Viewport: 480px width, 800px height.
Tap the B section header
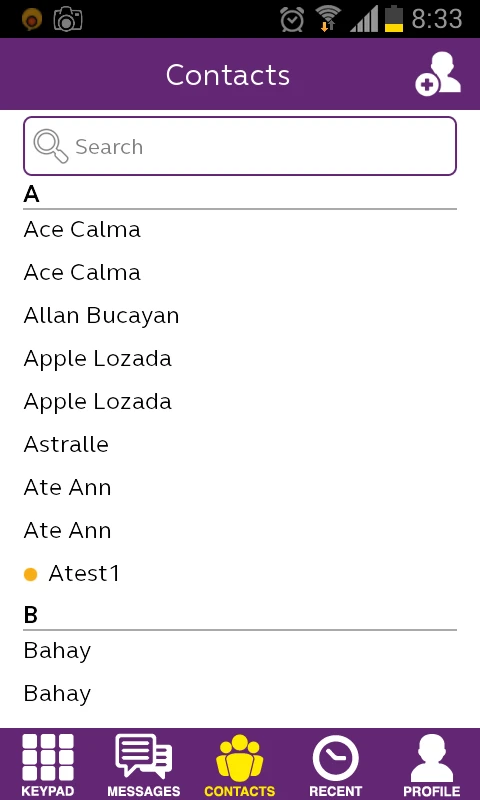[31, 615]
